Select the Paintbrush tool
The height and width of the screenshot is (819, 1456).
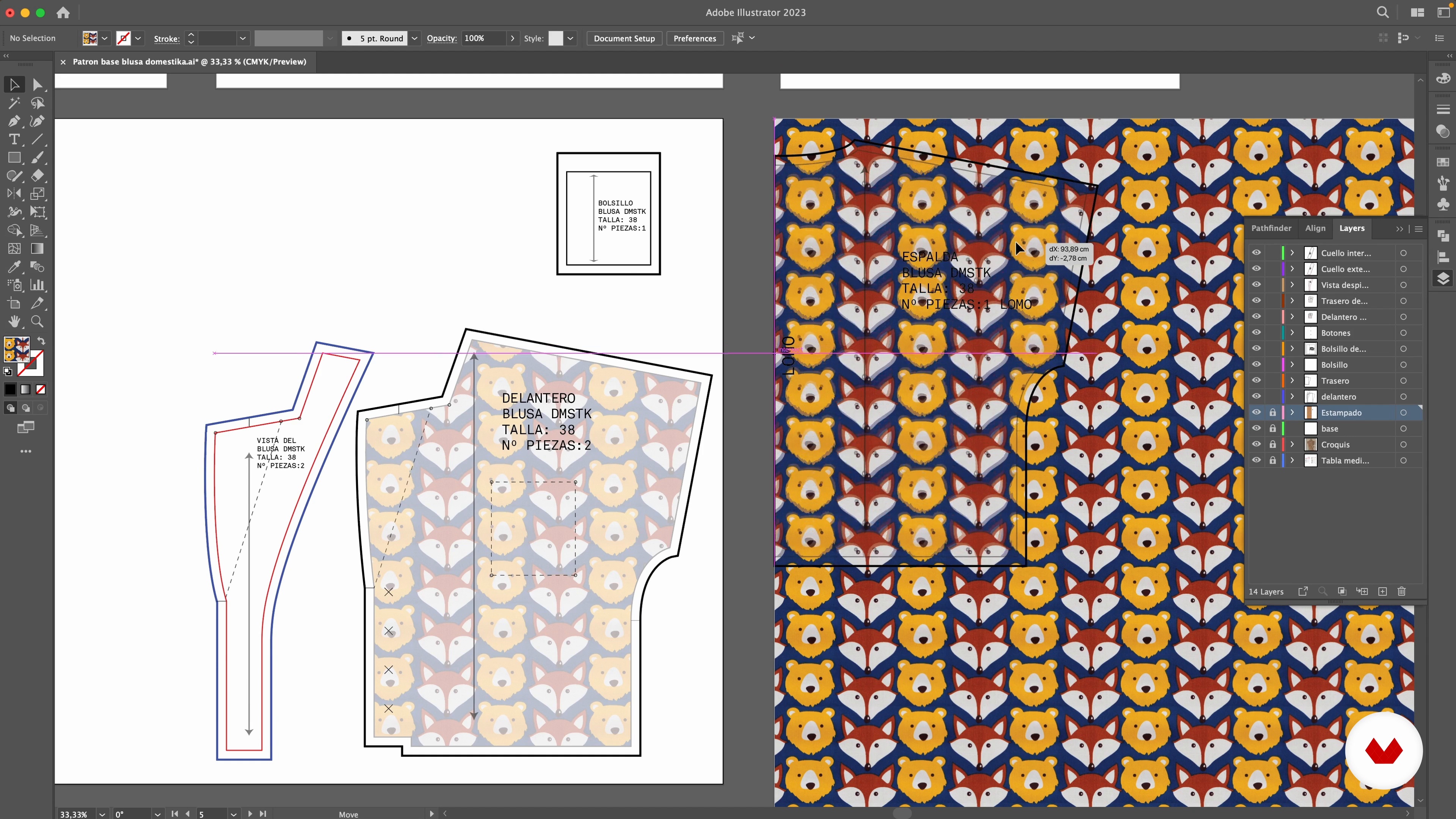click(x=37, y=158)
